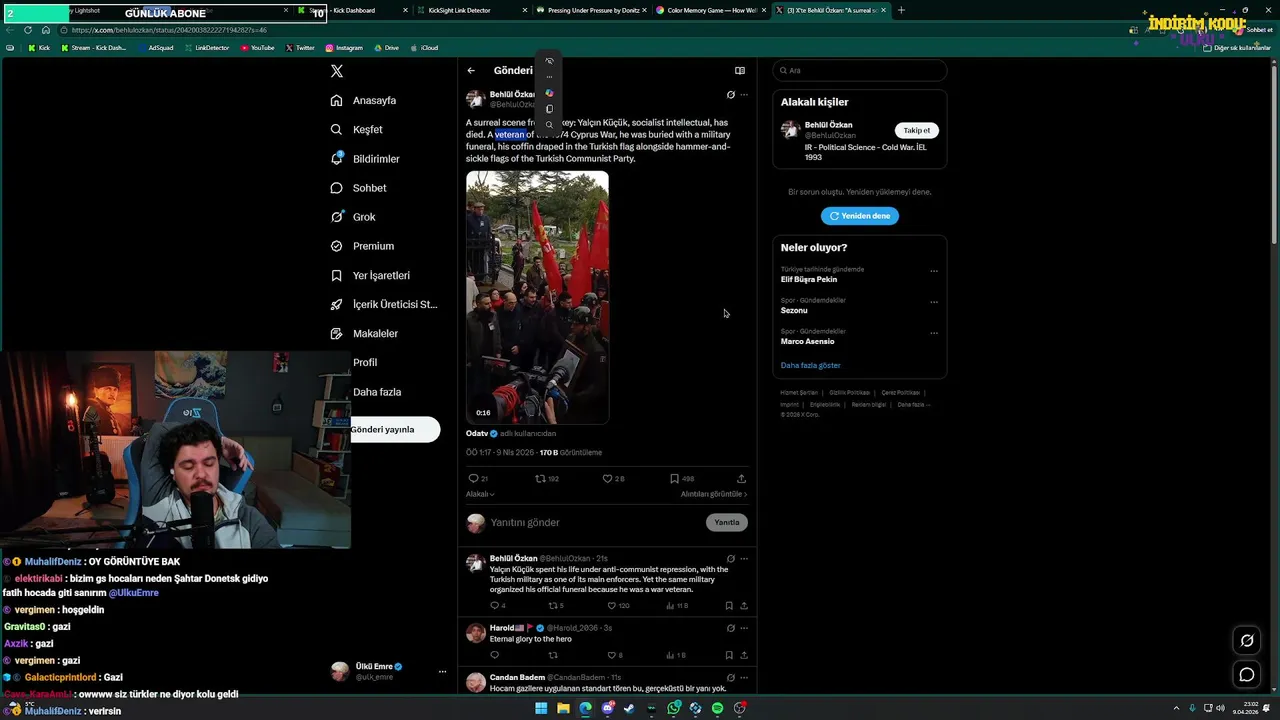Open floating Grok button
Image resolution: width=1280 pixels, height=720 pixels.
tap(1247, 641)
